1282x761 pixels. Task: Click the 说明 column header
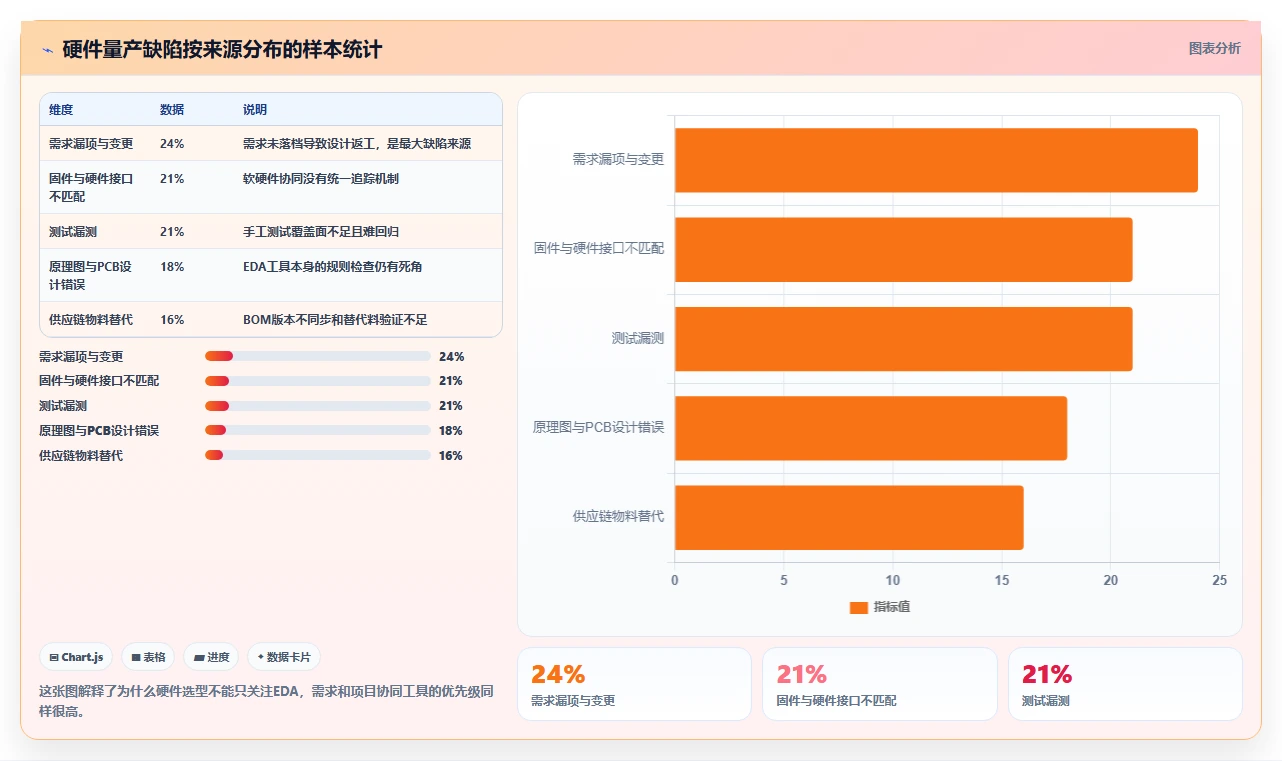coord(255,110)
